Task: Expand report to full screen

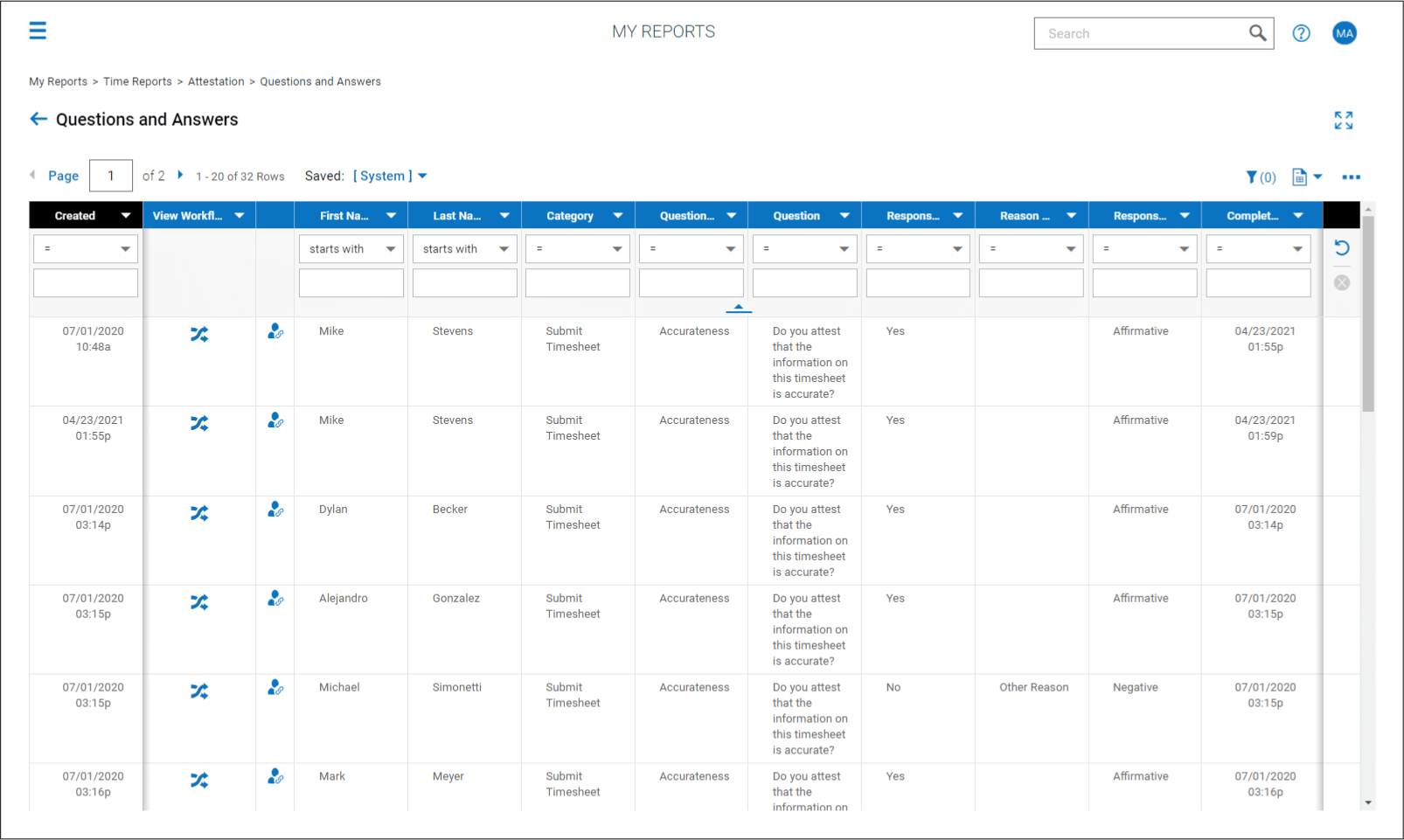Action: (x=1344, y=121)
